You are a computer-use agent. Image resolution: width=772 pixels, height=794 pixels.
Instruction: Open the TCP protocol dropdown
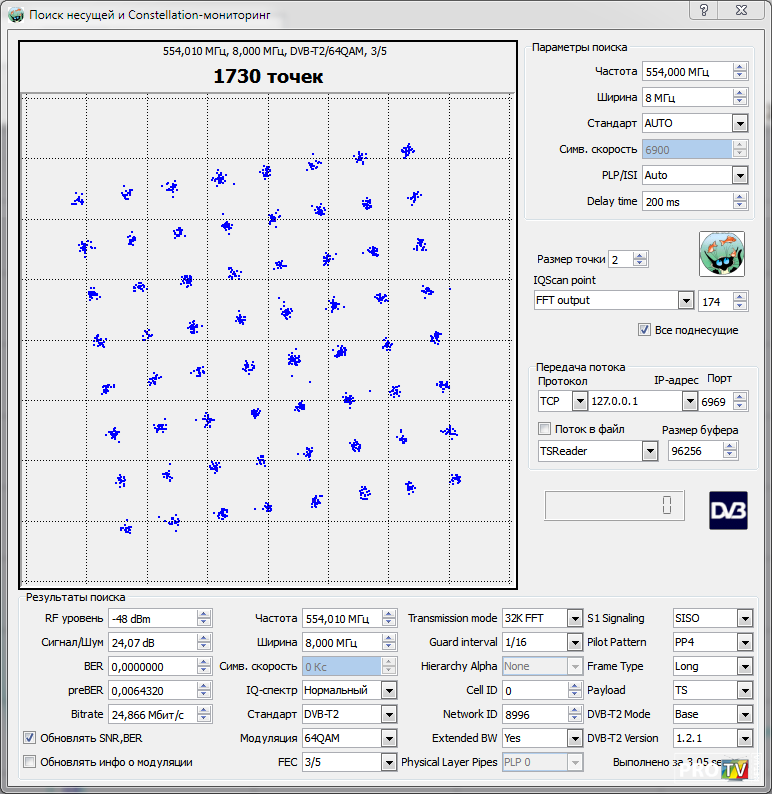pyautogui.click(x=579, y=401)
